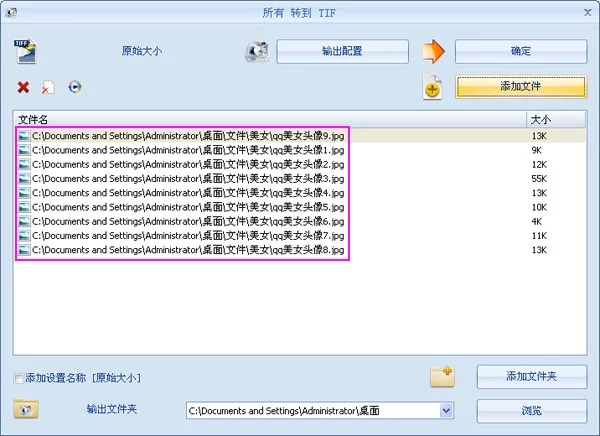Viewport: 600px width, 436px height.
Task: Click the TIFF format icon
Action: tap(25, 51)
